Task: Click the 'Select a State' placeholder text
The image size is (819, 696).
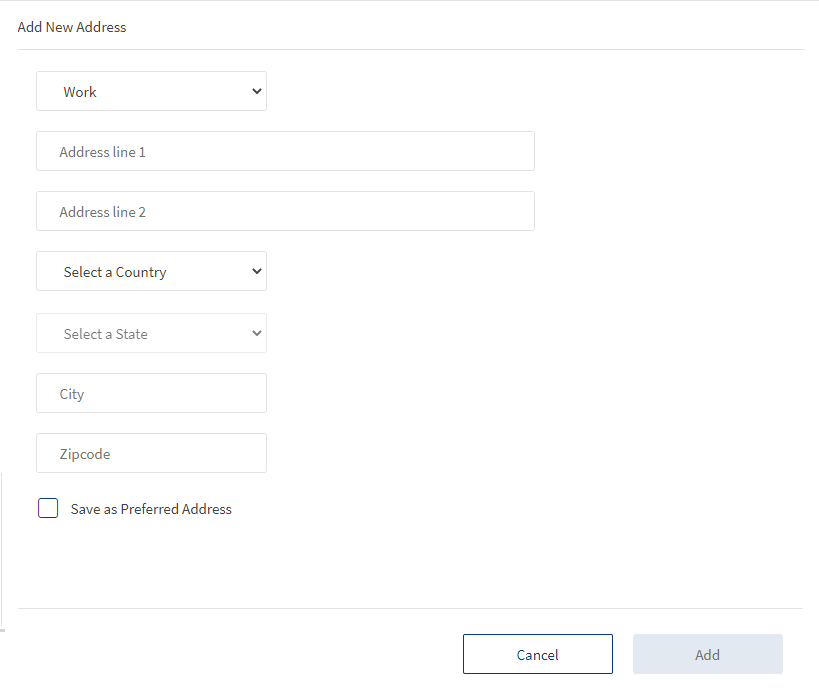Action: click(x=105, y=334)
